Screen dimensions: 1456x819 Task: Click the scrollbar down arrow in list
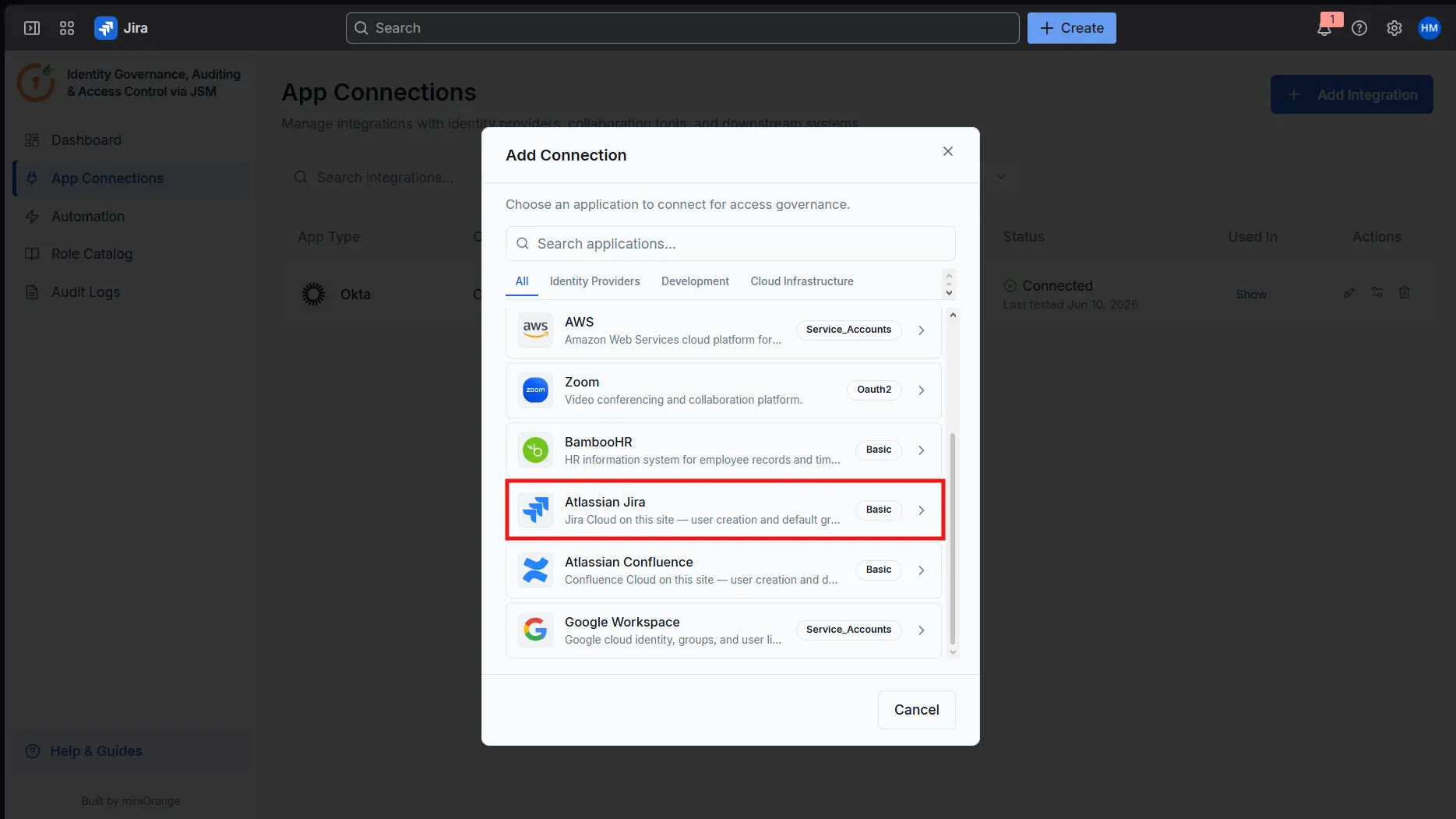(953, 652)
